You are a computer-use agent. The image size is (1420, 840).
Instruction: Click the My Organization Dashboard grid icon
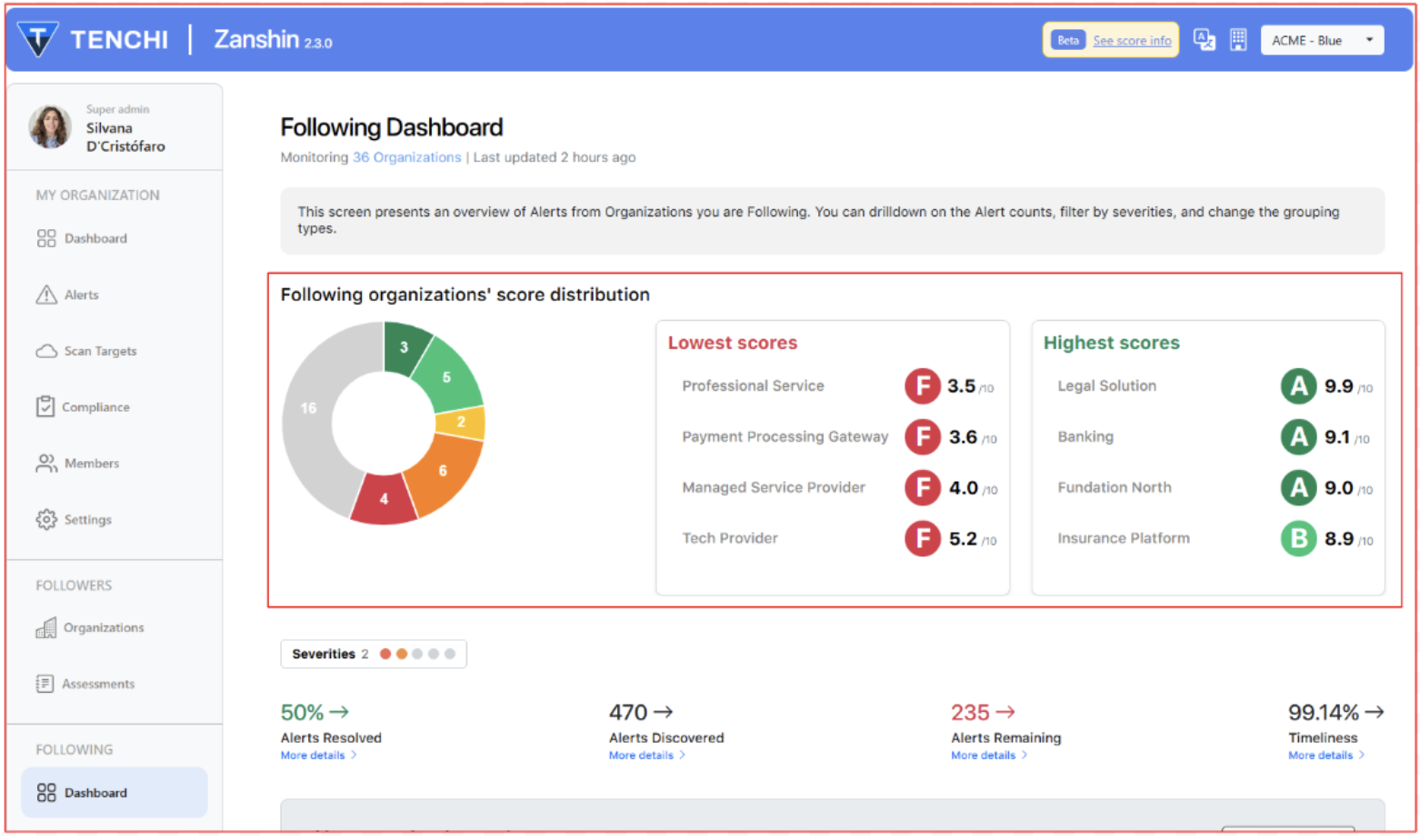(46, 238)
